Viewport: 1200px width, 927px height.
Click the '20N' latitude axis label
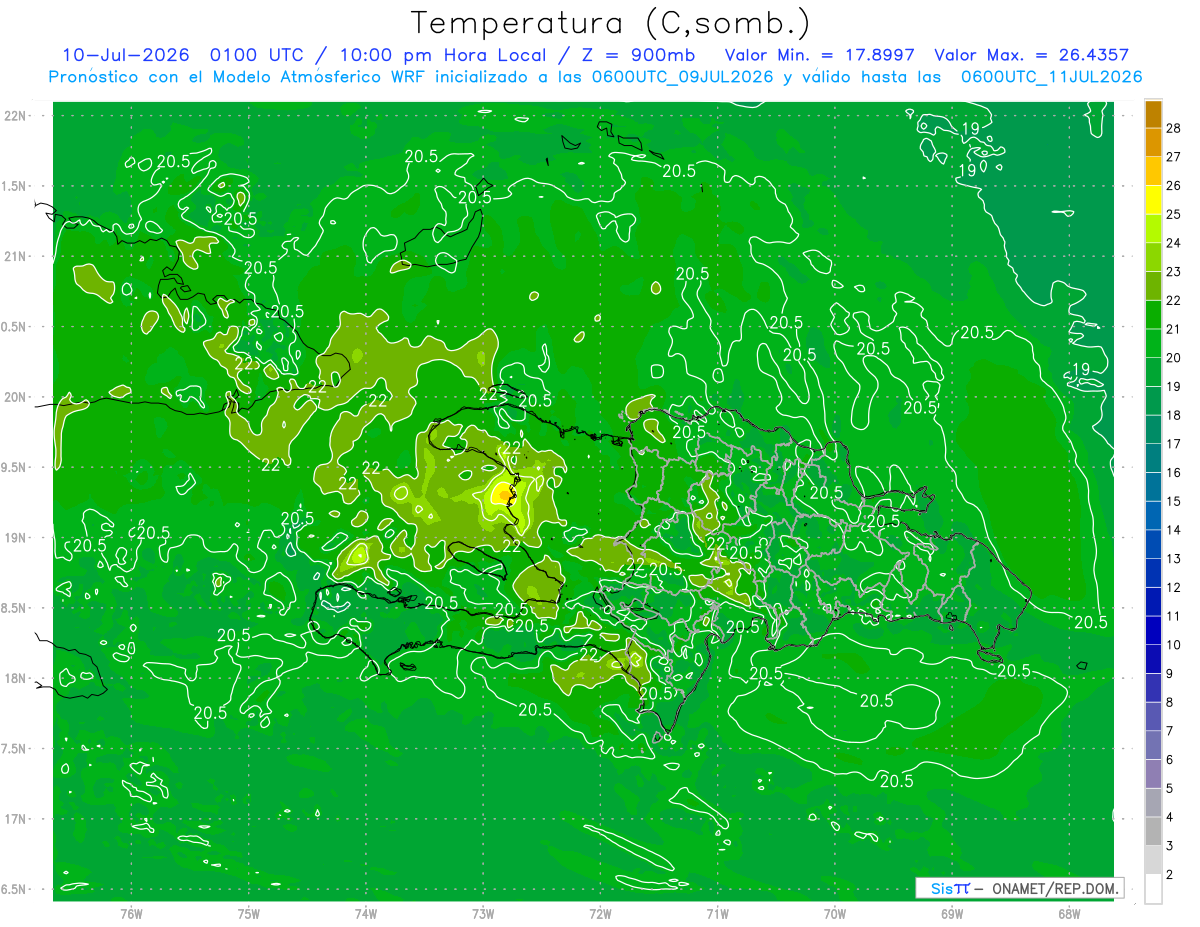[15, 398]
